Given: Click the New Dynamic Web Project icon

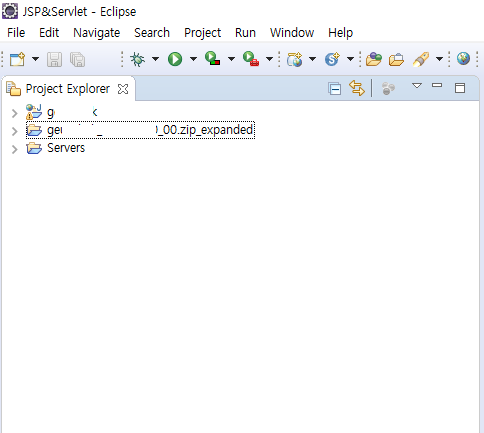Looking at the screenshot, I should [295, 59].
